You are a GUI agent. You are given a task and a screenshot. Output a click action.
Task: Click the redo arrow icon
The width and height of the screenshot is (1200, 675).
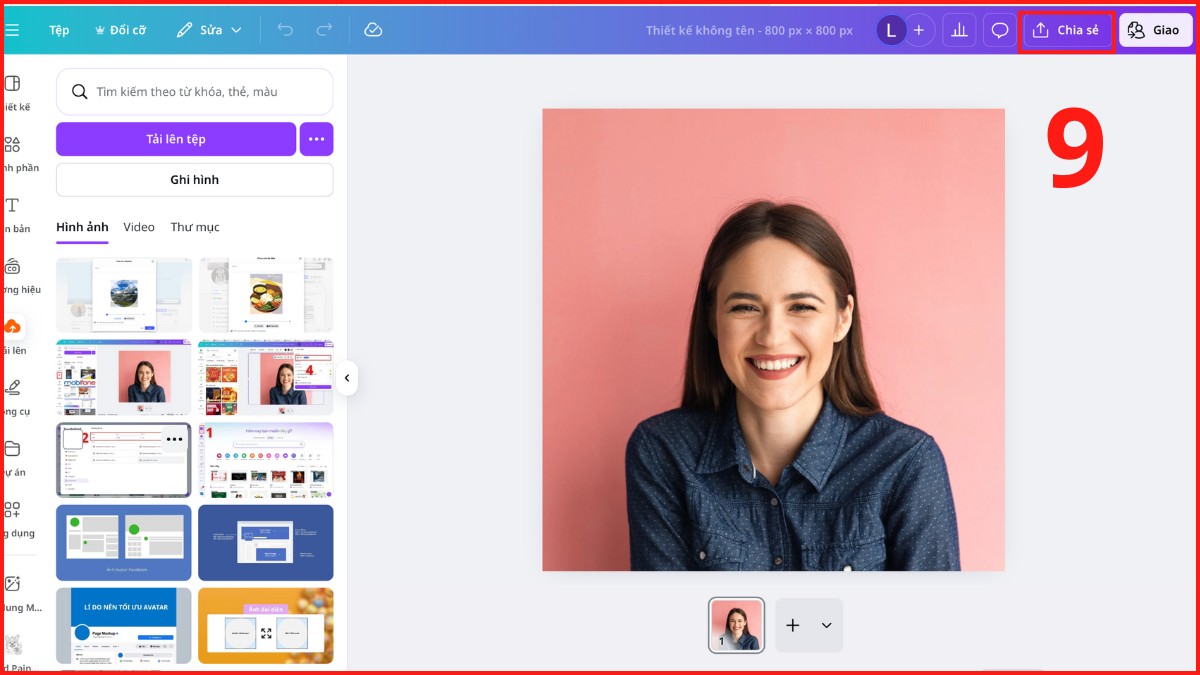[322, 30]
